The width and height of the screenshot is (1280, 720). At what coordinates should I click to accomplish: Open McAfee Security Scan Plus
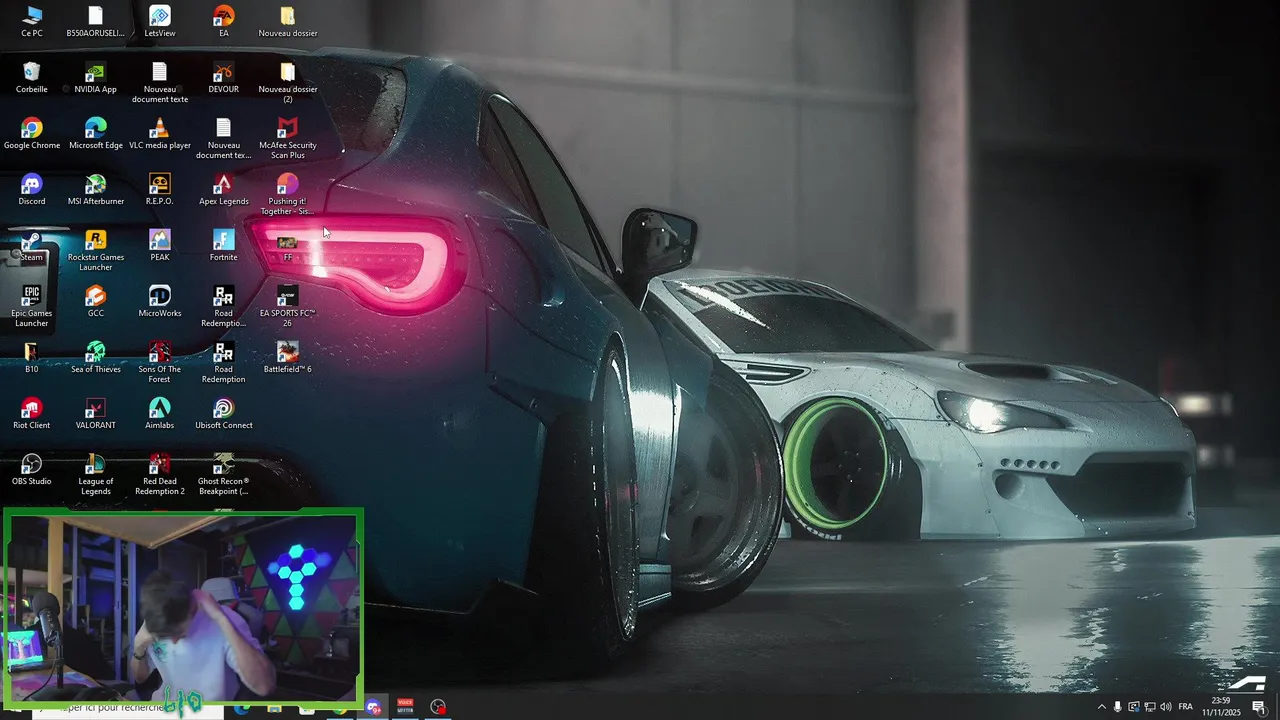[288, 139]
